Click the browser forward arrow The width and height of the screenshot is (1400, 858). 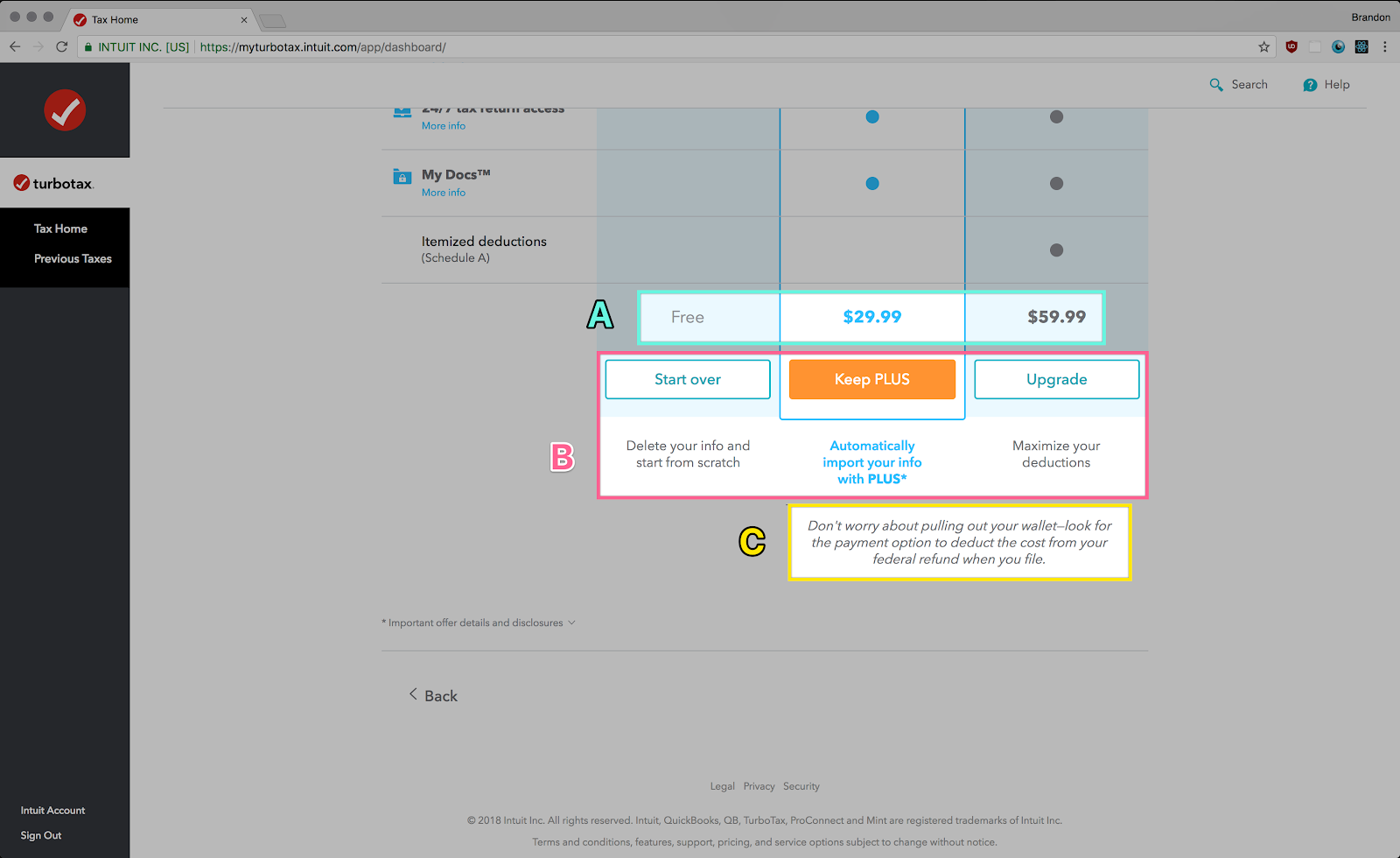38,46
